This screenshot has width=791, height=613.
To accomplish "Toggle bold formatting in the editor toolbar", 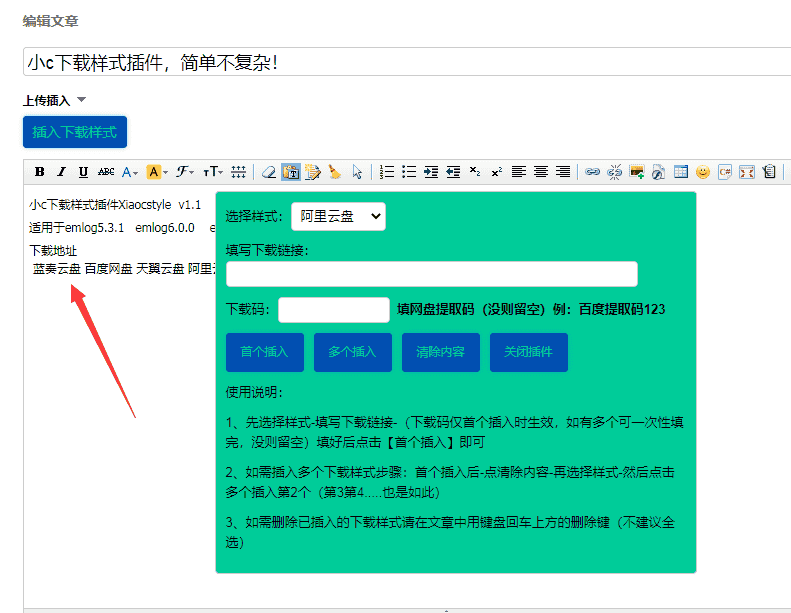I will point(39,172).
